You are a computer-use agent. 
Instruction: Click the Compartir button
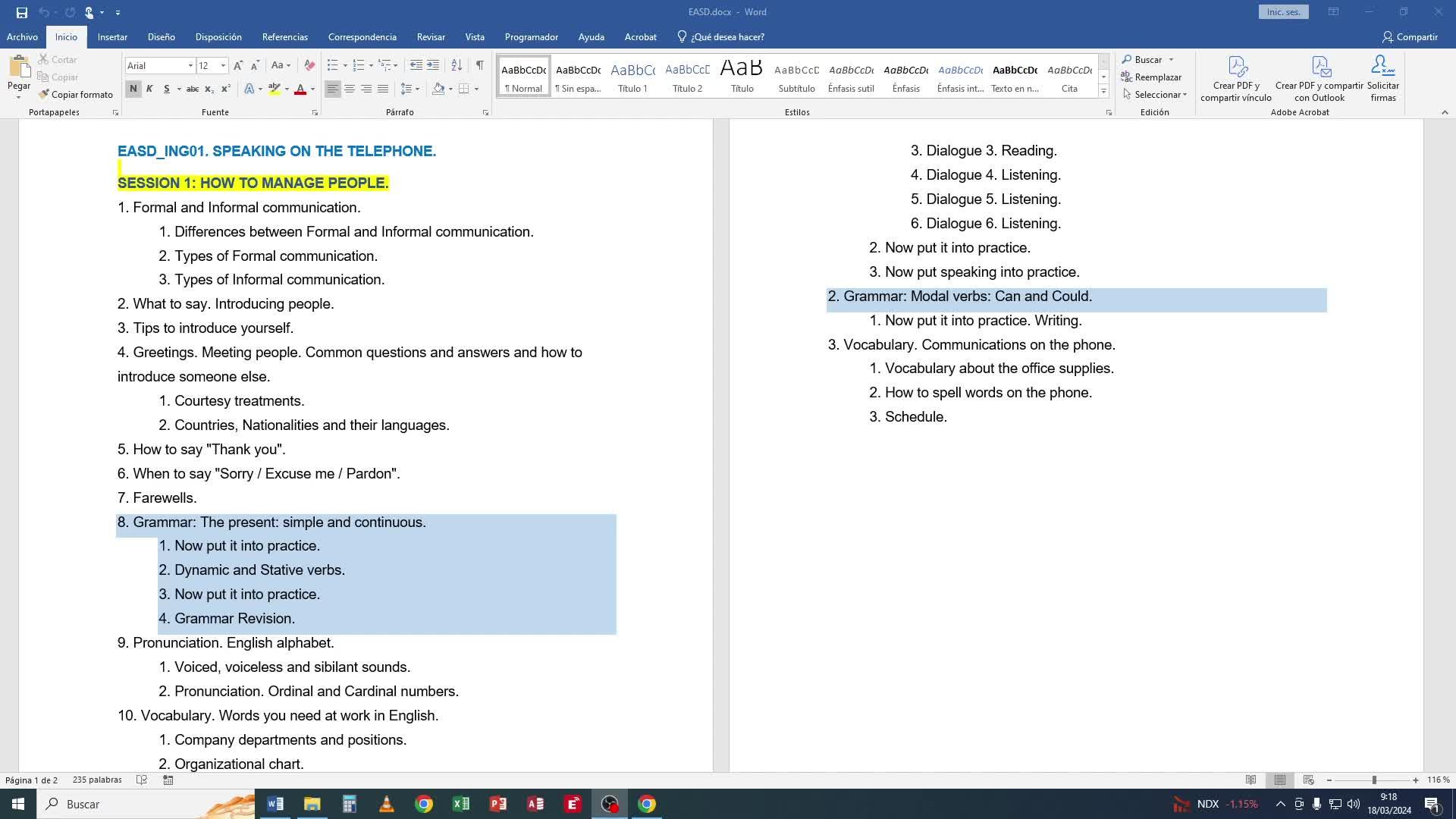point(1410,36)
